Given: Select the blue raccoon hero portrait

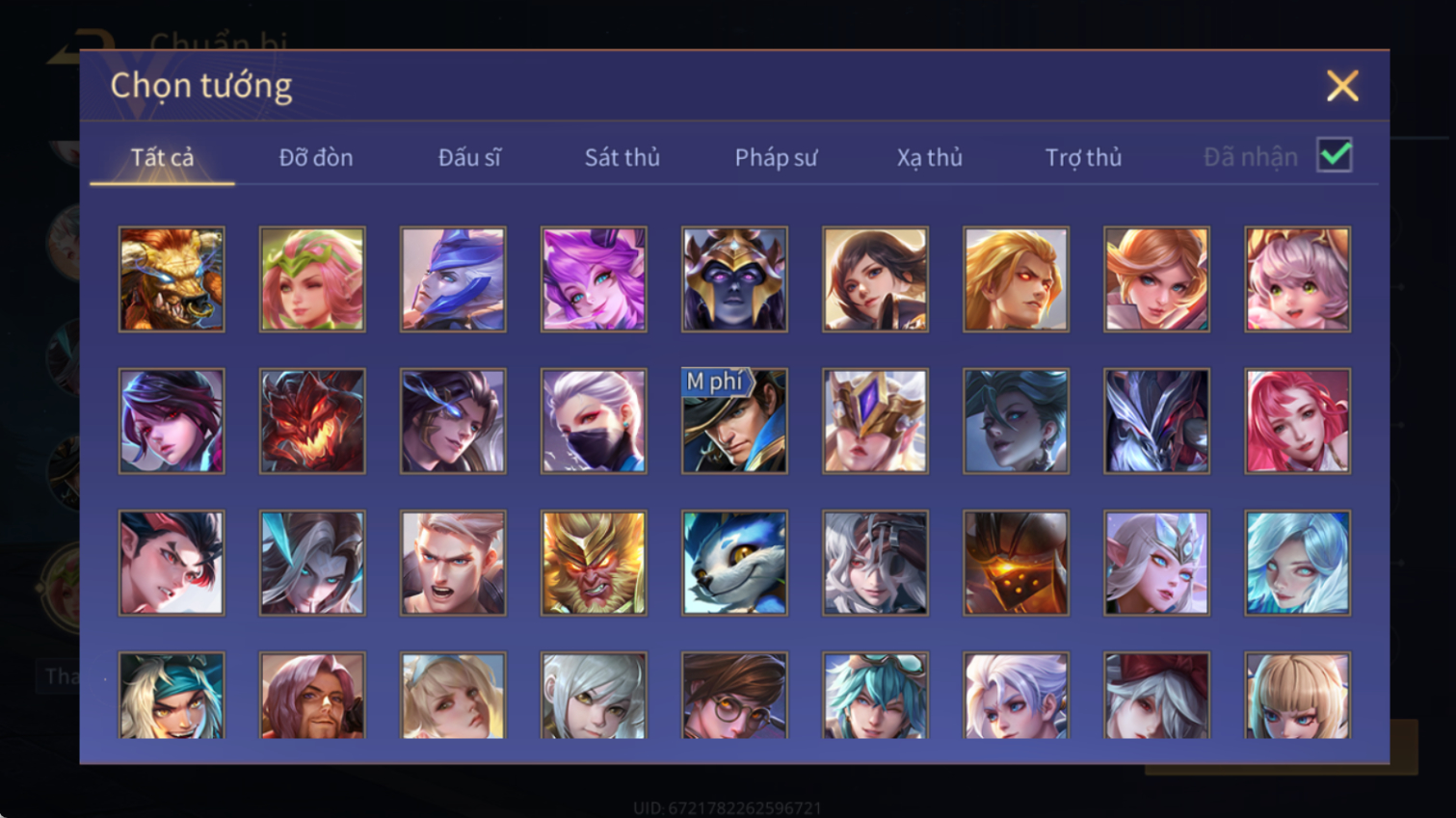Looking at the screenshot, I should coord(734,563).
